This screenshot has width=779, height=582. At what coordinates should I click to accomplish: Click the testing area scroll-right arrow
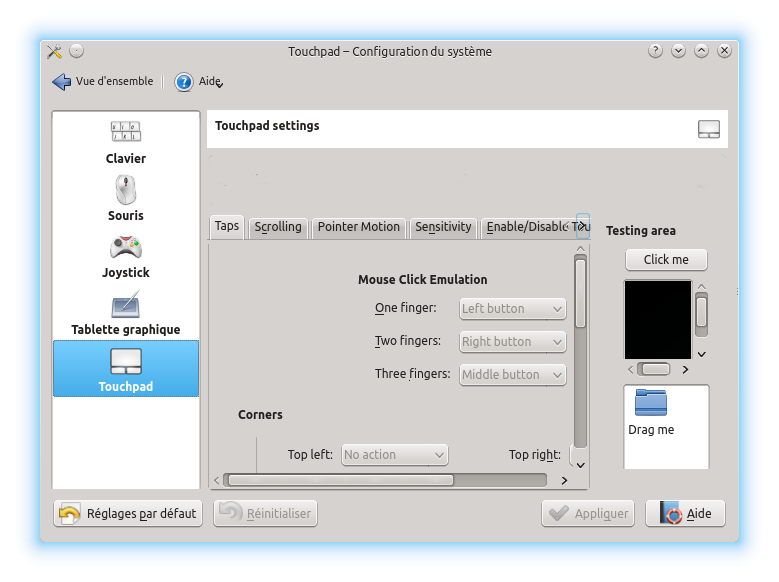pos(685,369)
